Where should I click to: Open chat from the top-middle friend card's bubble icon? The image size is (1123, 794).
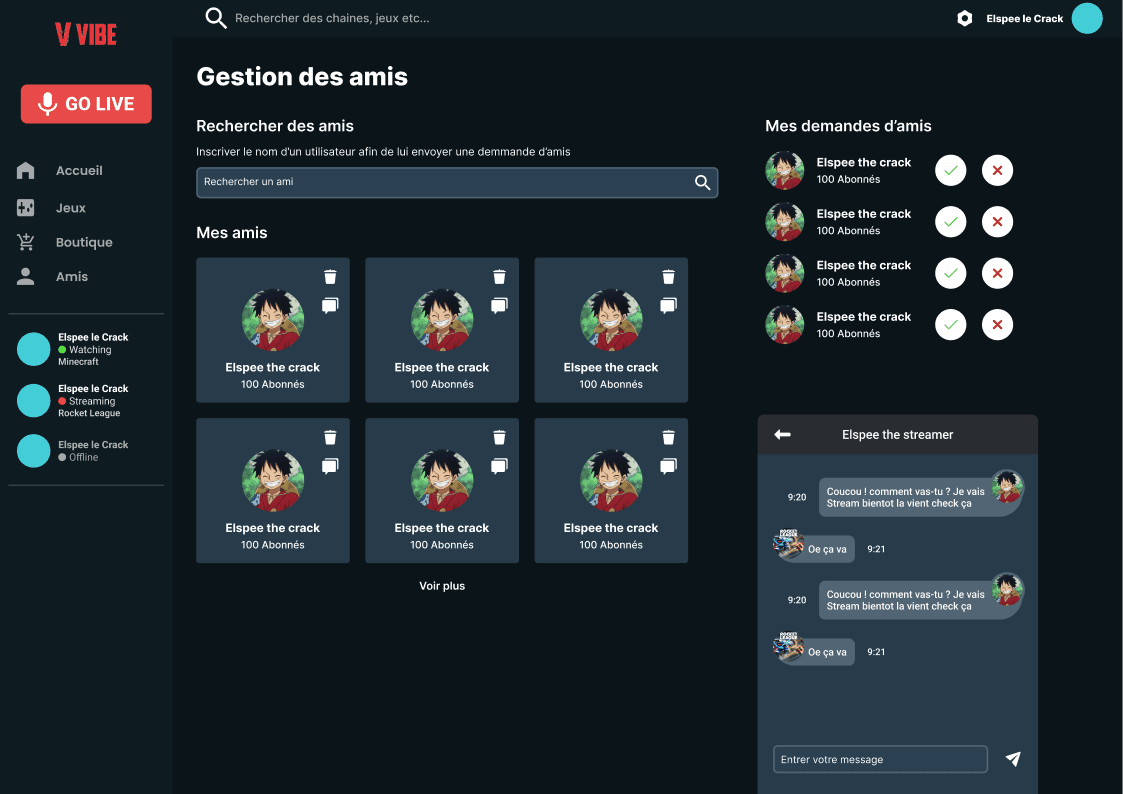pos(499,306)
